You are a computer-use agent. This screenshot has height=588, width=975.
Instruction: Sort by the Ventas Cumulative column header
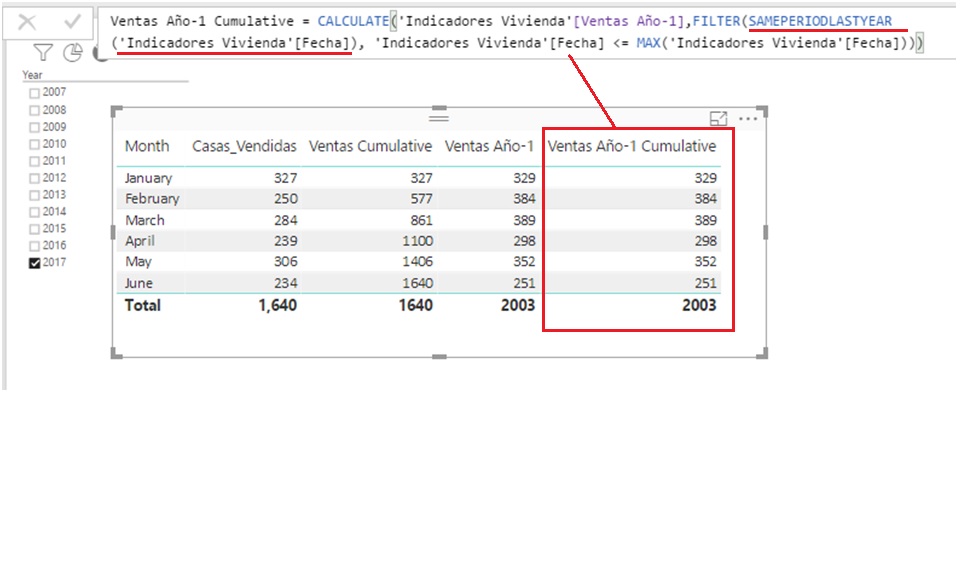371,146
